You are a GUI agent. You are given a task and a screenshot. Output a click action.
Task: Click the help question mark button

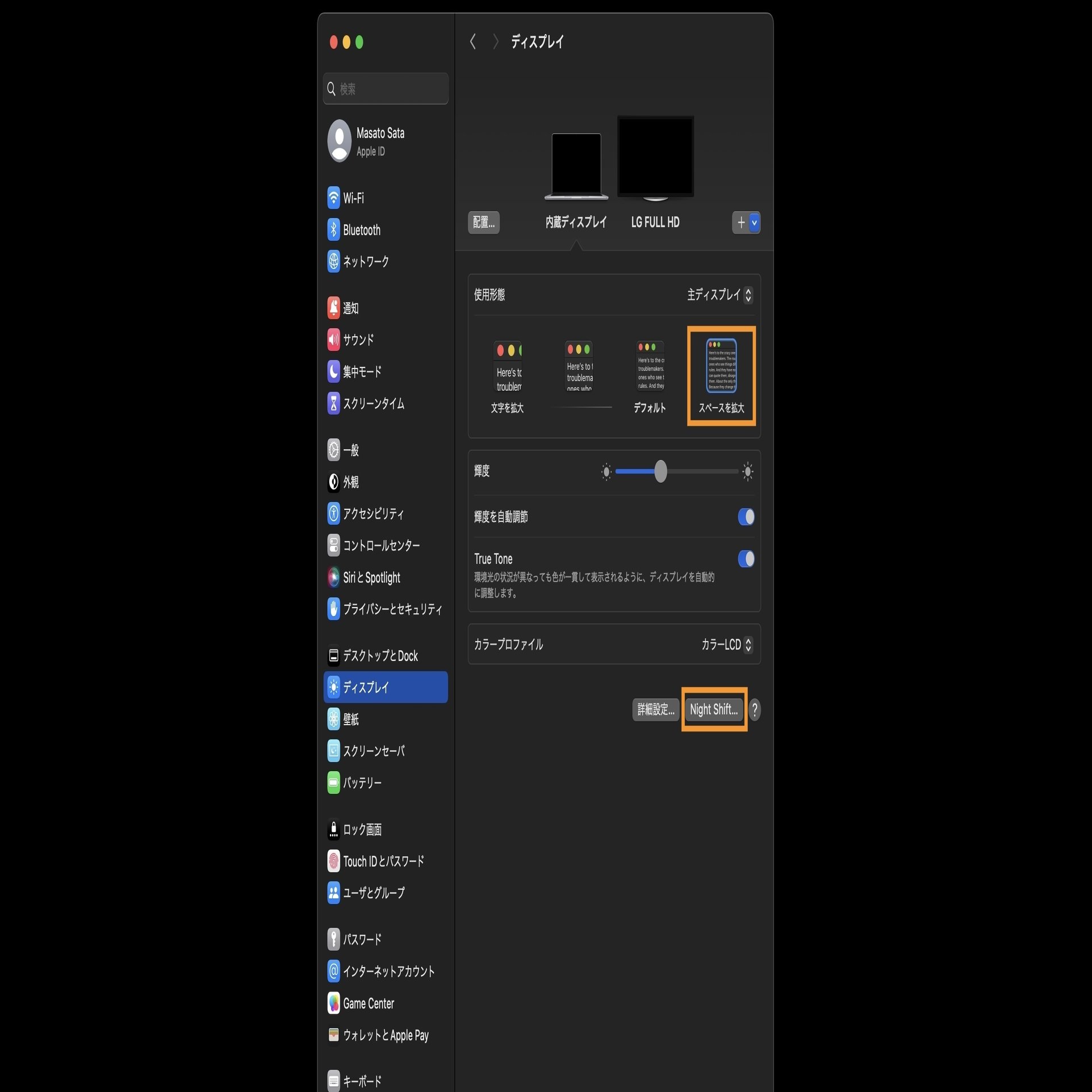coord(754,709)
